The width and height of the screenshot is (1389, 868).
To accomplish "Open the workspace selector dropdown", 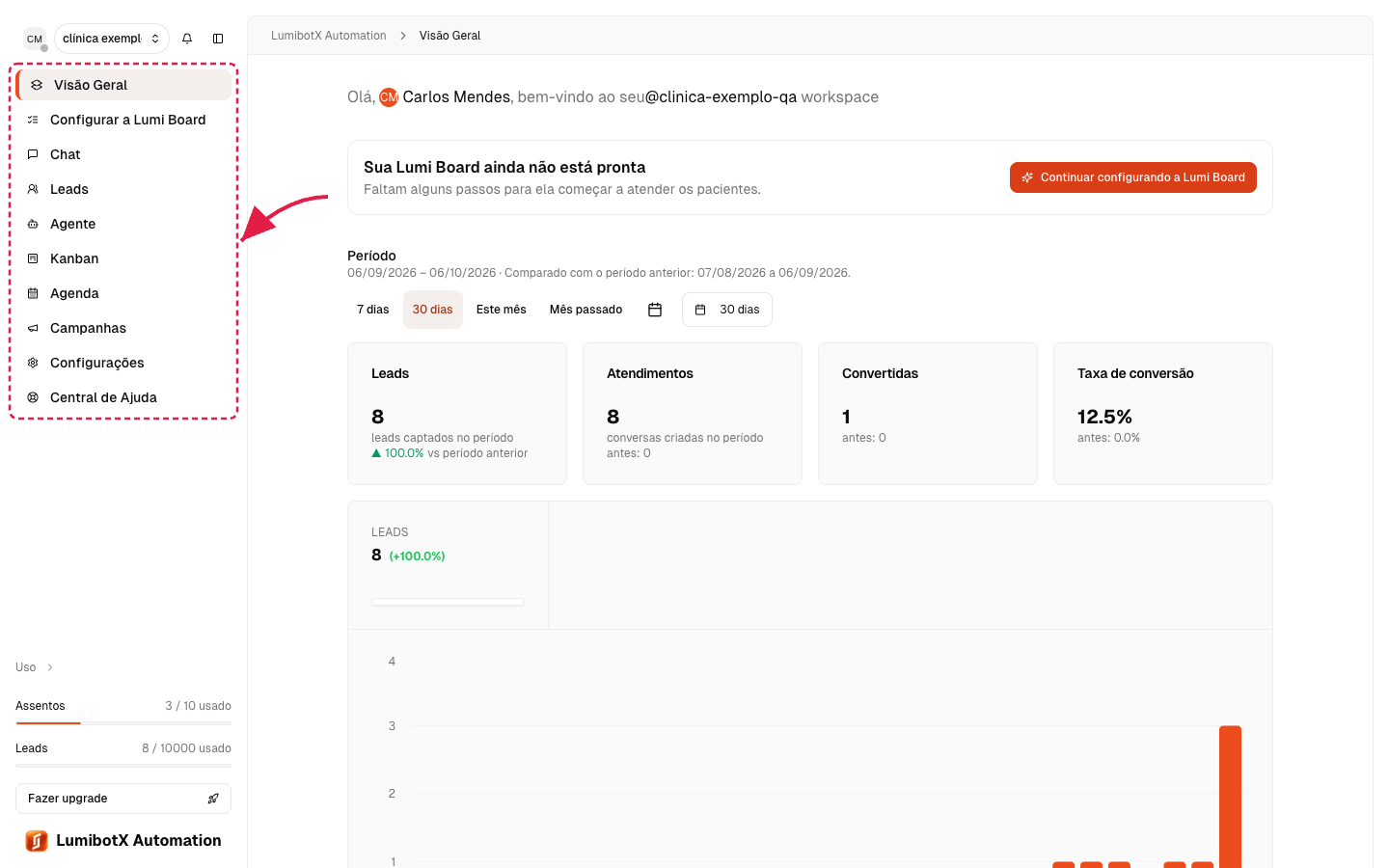I will (x=112, y=39).
